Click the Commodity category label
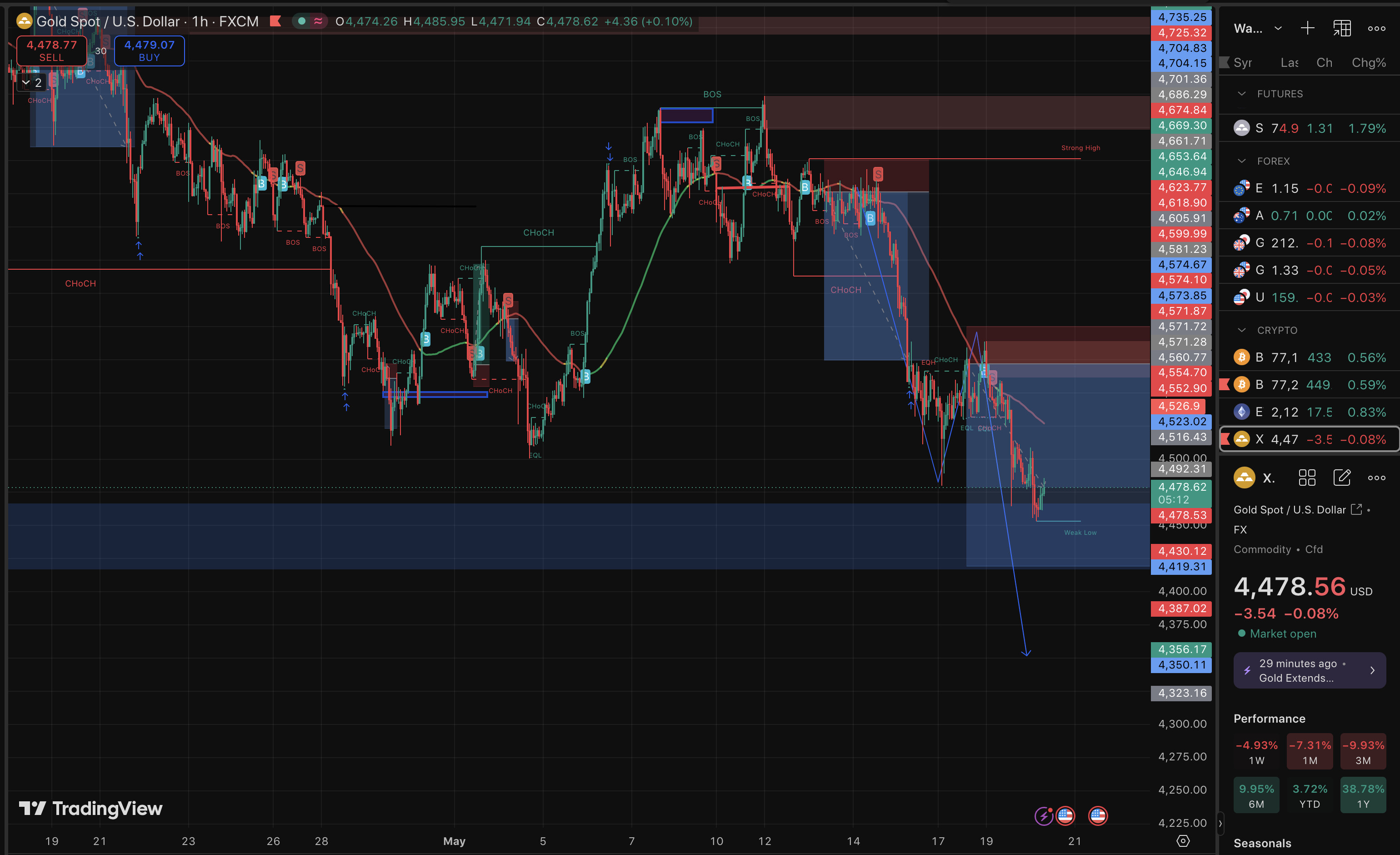Viewport: 1400px width, 855px height. tap(1262, 549)
